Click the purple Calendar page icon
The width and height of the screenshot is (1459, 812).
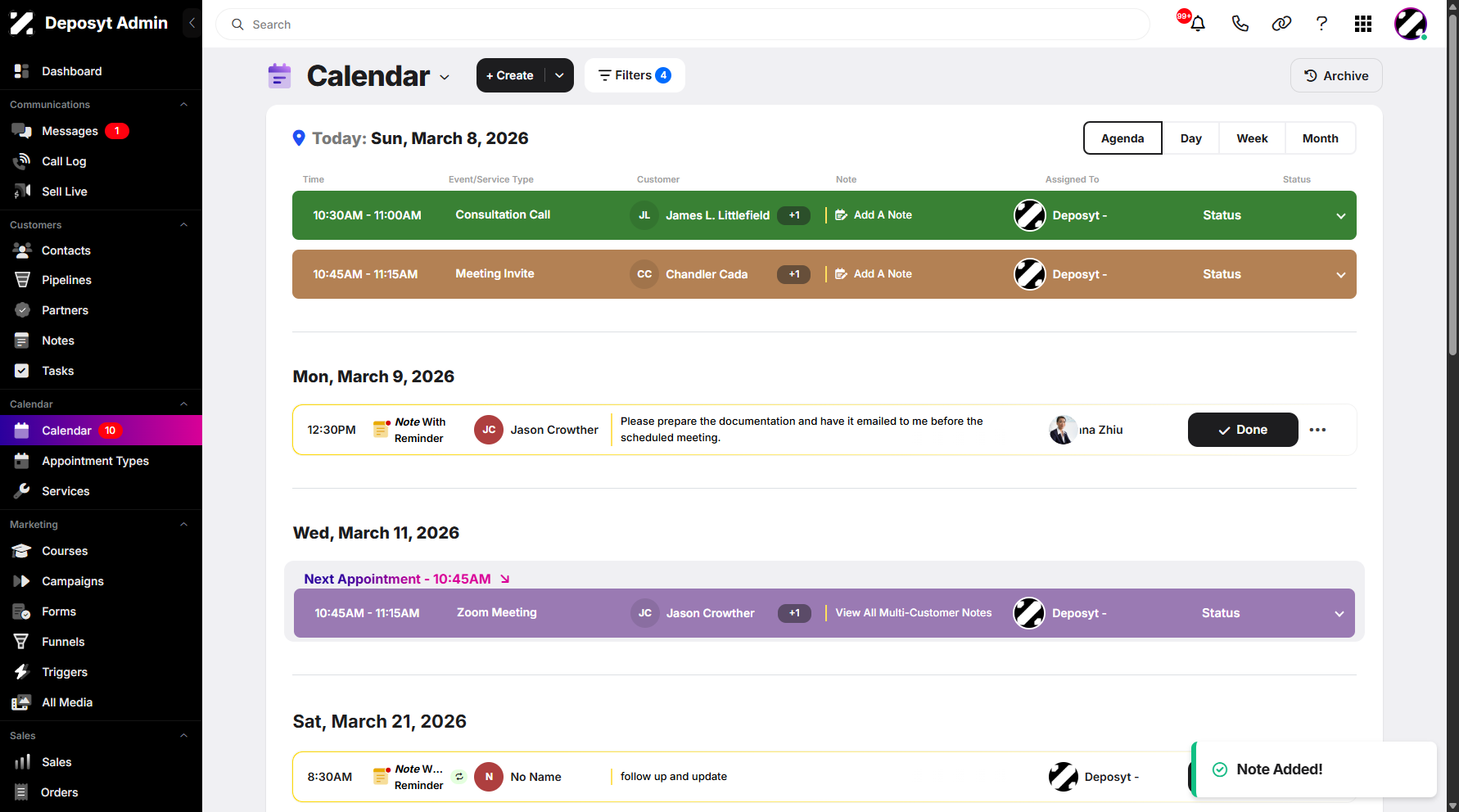tap(280, 75)
